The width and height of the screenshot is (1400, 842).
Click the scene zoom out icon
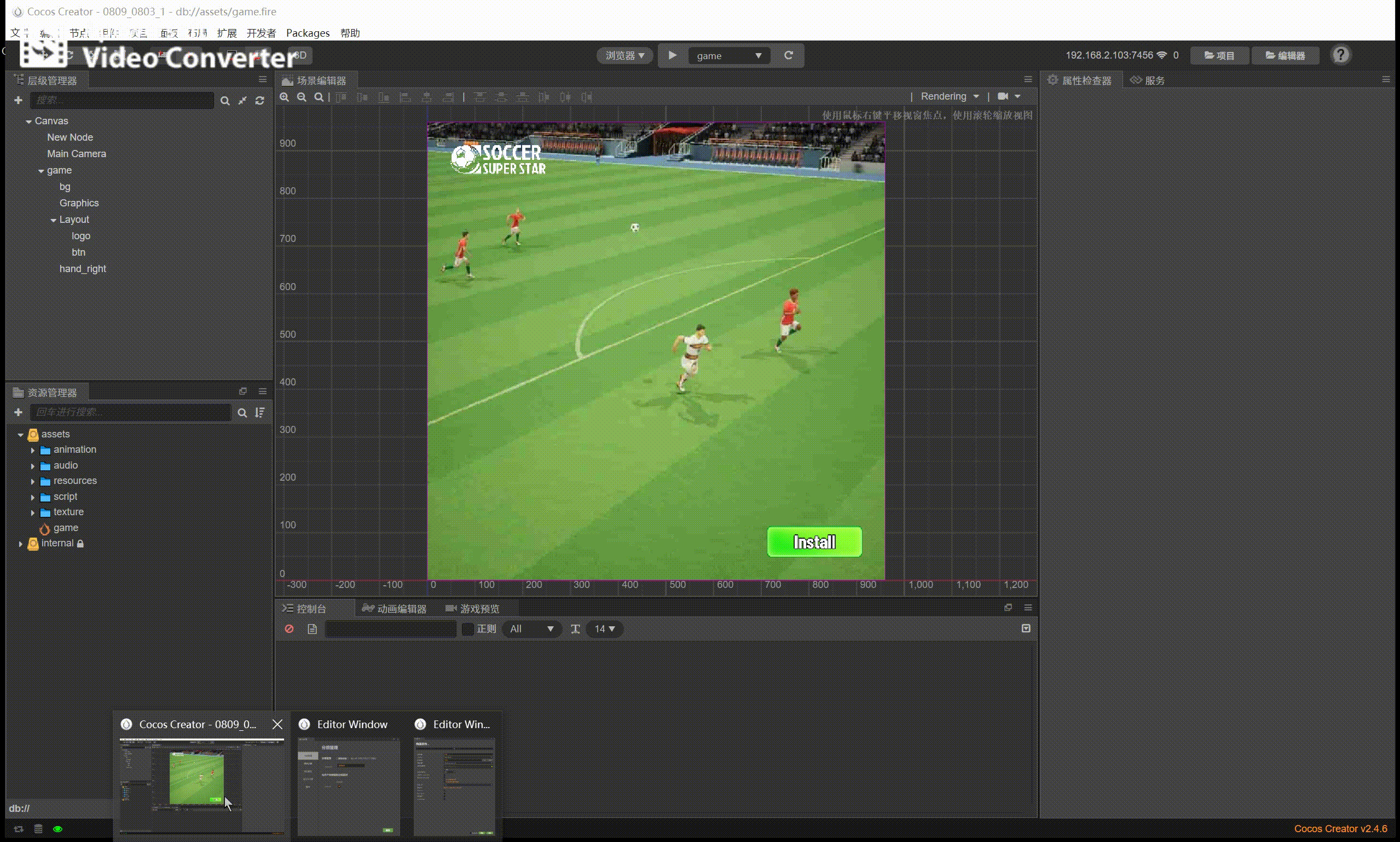(302, 97)
